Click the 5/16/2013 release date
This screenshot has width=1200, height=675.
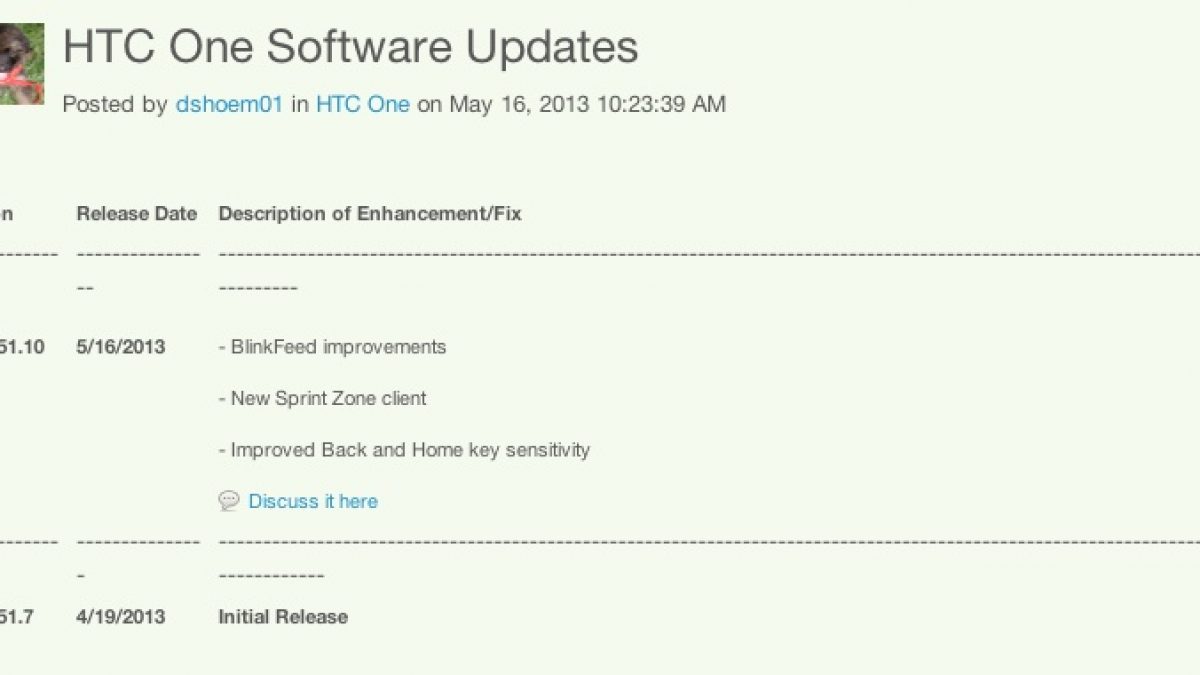pyautogui.click(x=121, y=347)
